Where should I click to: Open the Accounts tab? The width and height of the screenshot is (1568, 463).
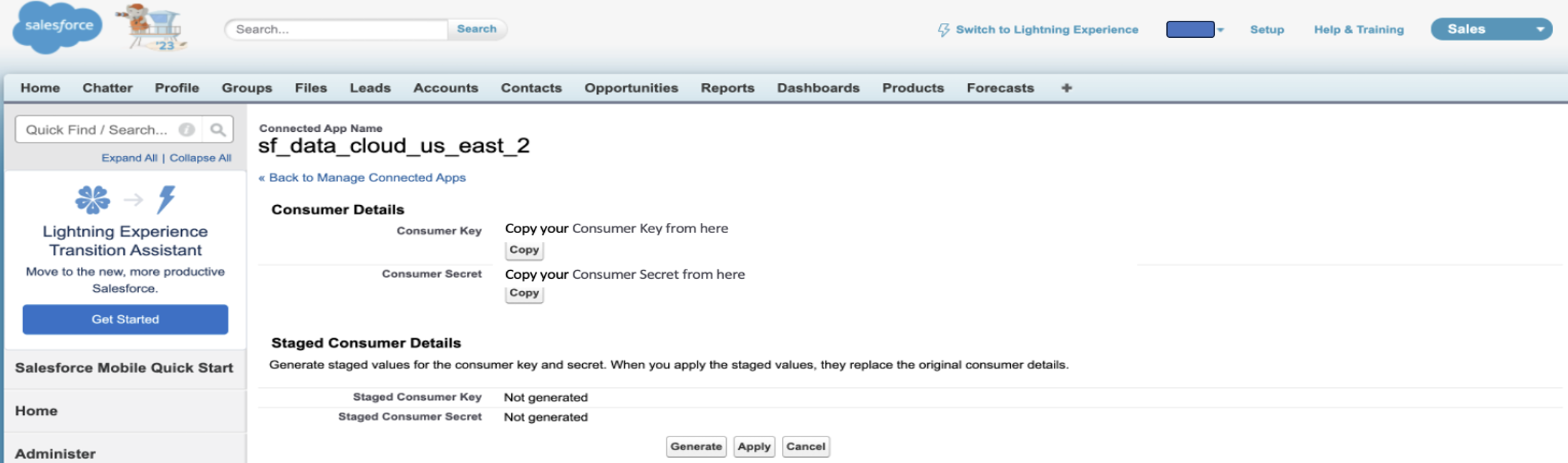pyautogui.click(x=445, y=88)
